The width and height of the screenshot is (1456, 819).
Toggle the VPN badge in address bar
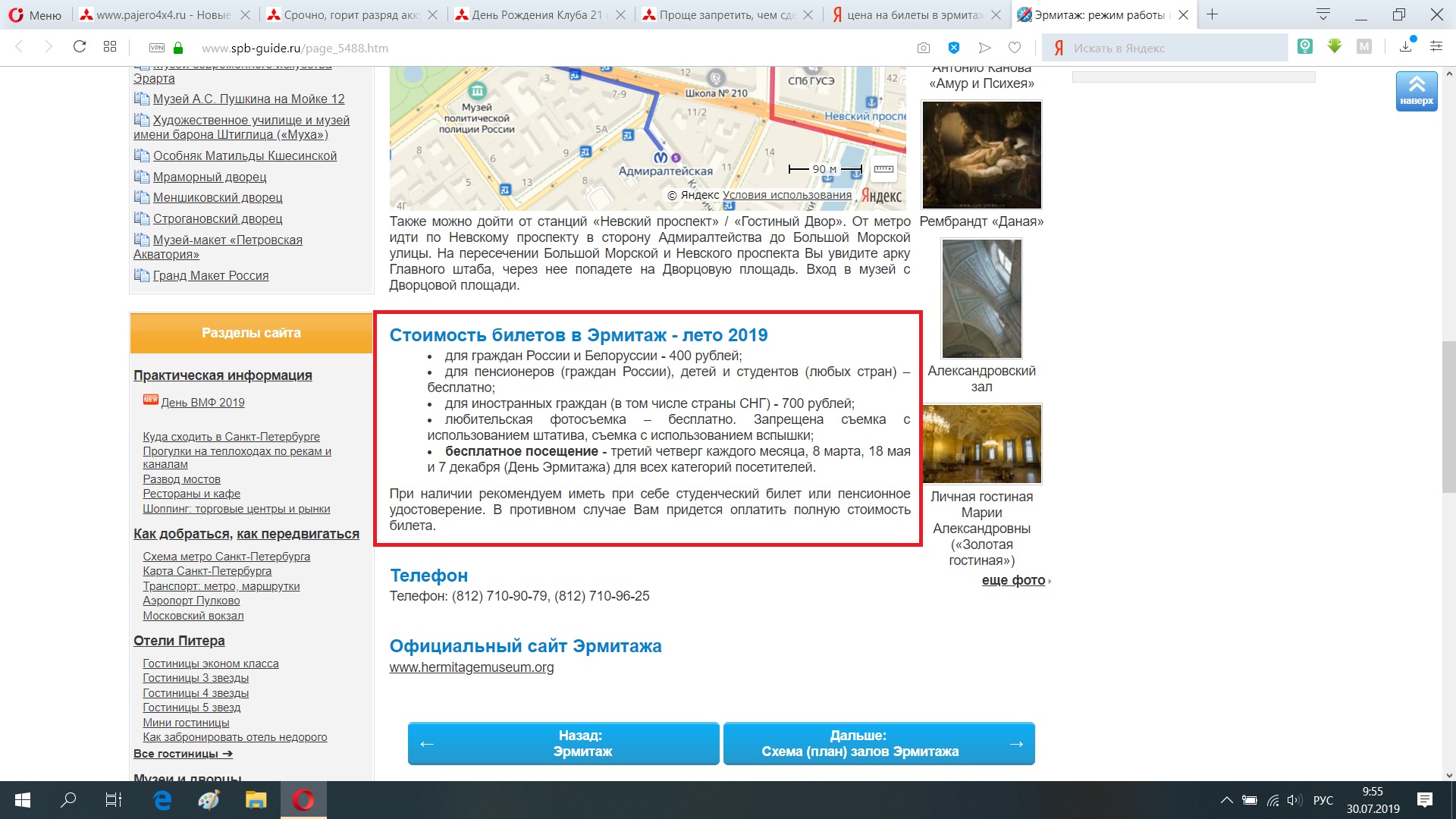pyautogui.click(x=157, y=48)
